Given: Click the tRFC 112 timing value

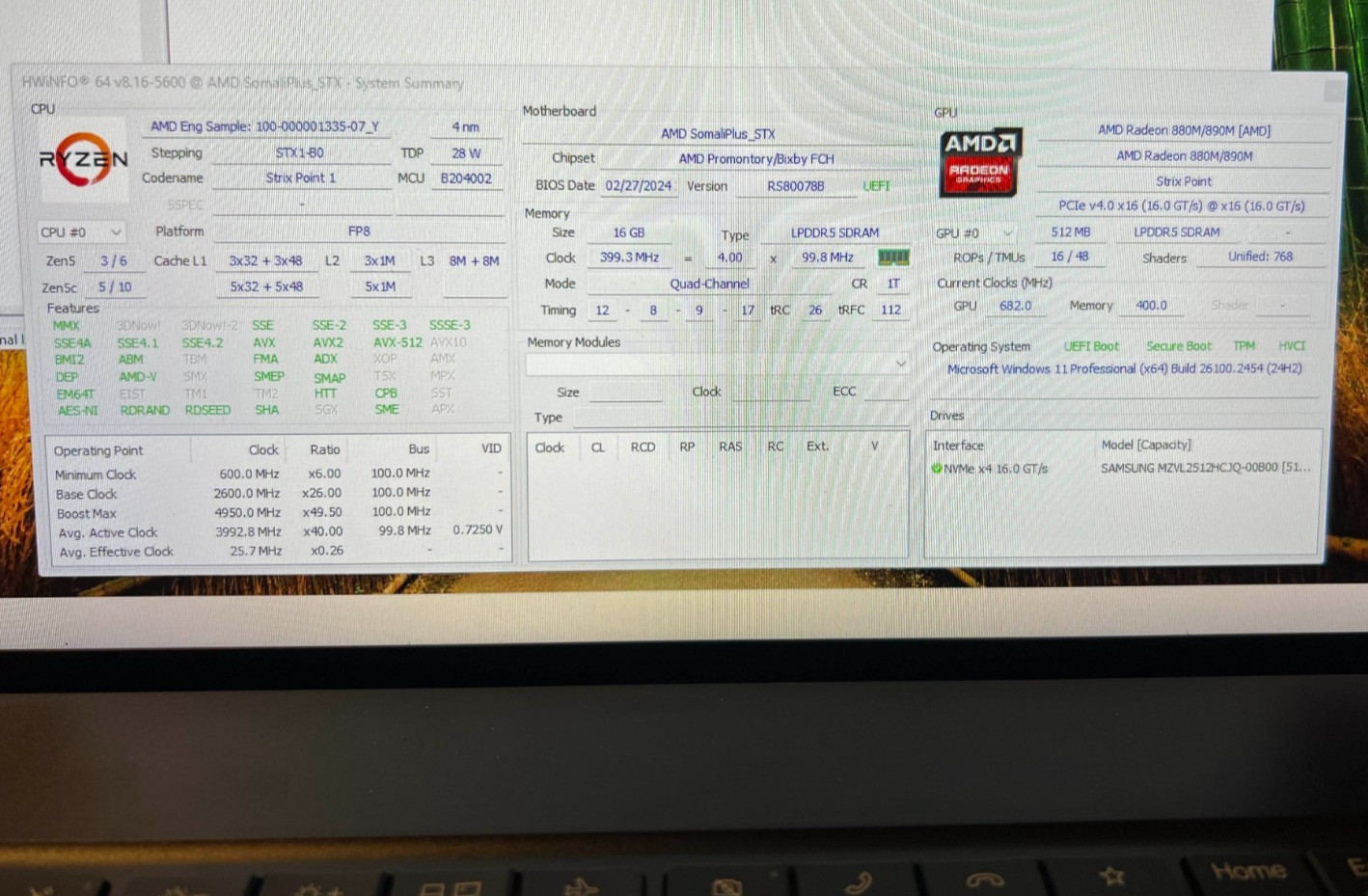Looking at the screenshot, I should pos(890,311).
